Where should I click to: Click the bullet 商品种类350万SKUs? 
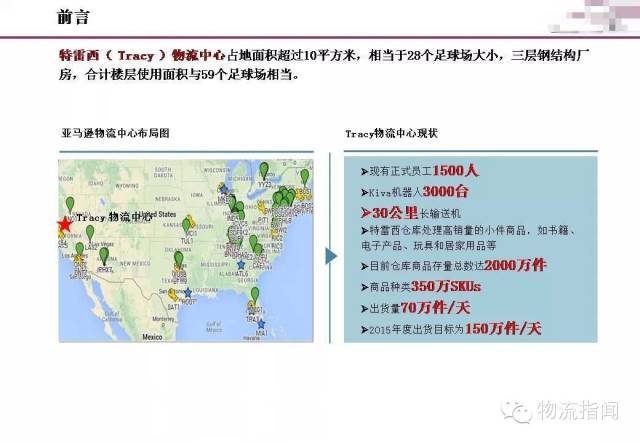point(421,287)
